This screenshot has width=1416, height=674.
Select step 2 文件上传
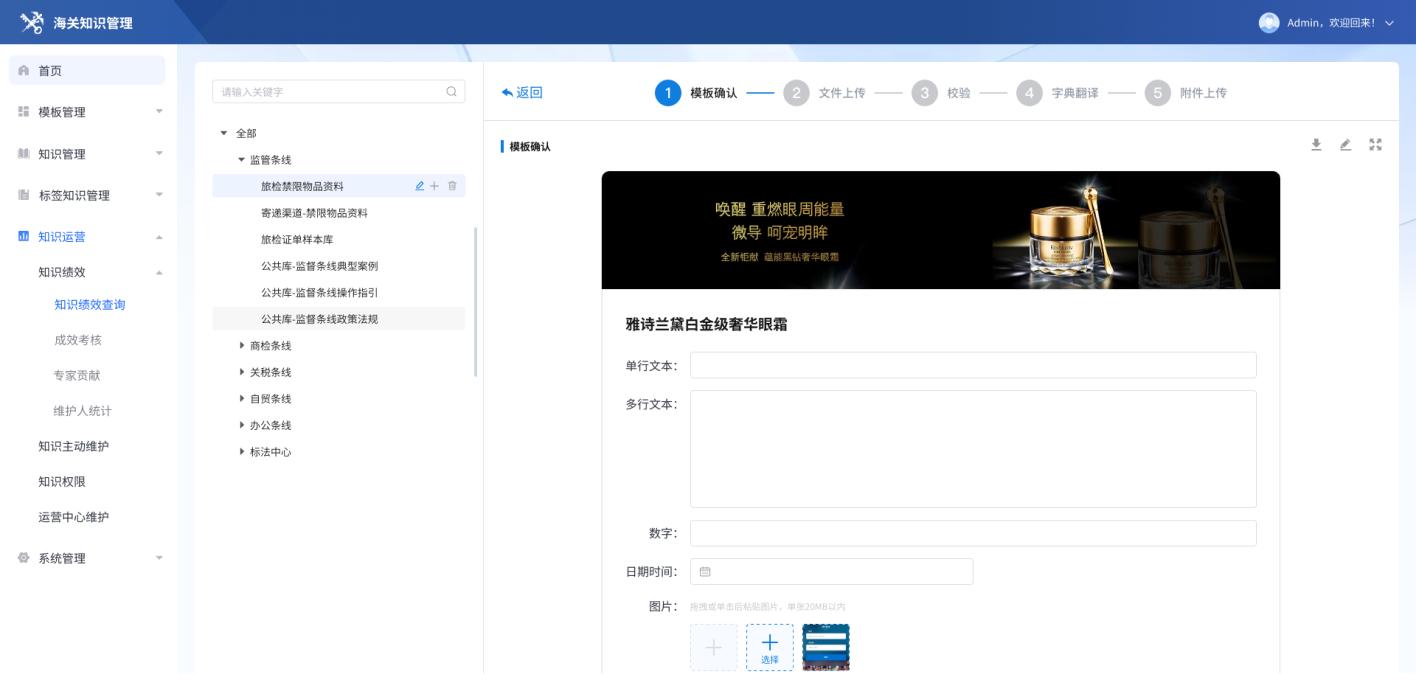pos(824,93)
